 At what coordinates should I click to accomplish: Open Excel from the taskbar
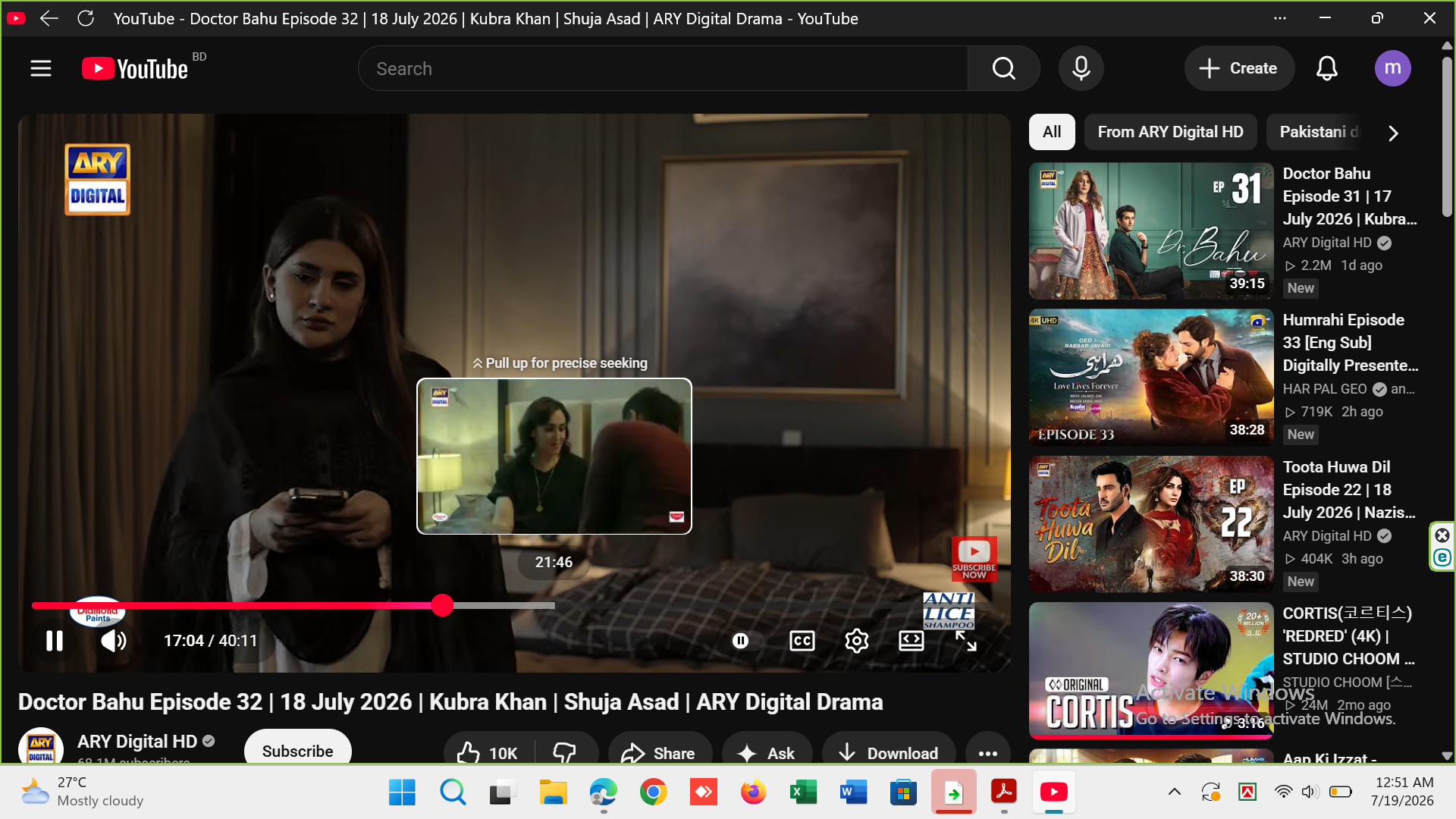point(803,792)
